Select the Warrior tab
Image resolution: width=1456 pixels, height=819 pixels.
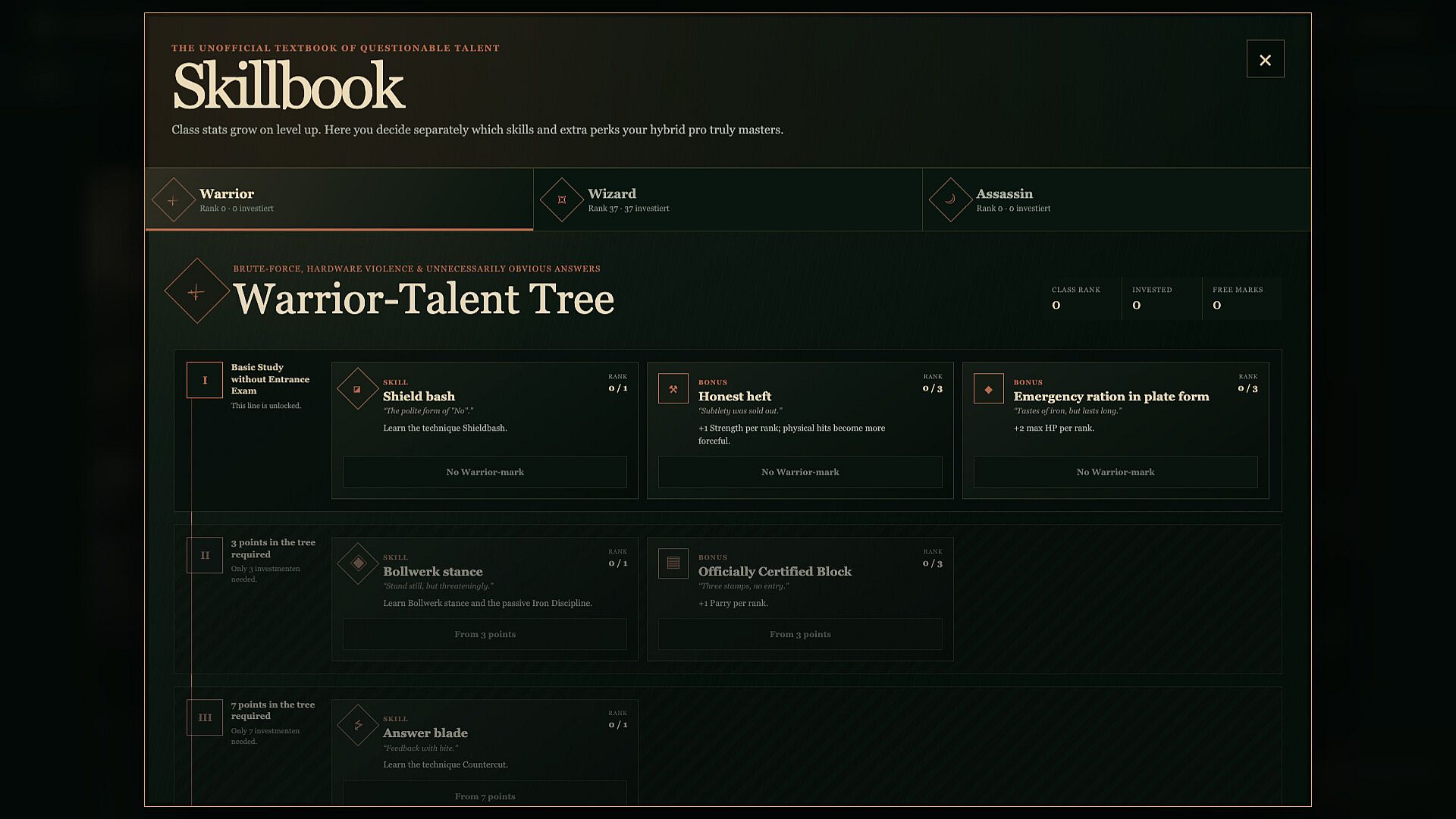[339, 199]
